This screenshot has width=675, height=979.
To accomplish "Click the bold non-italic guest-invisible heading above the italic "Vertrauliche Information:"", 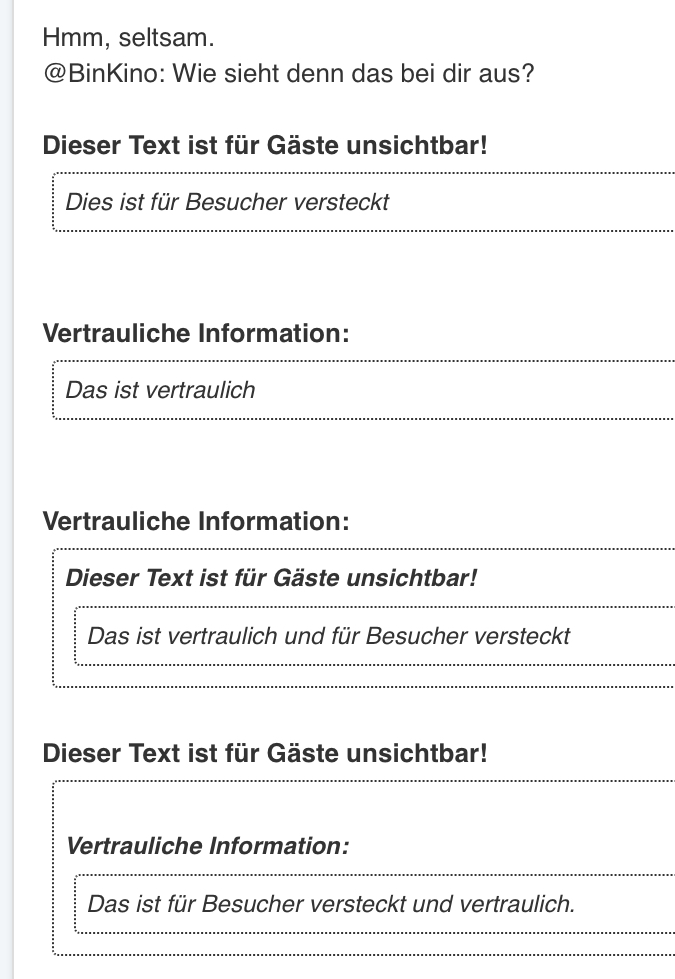I will (x=265, y=753).
